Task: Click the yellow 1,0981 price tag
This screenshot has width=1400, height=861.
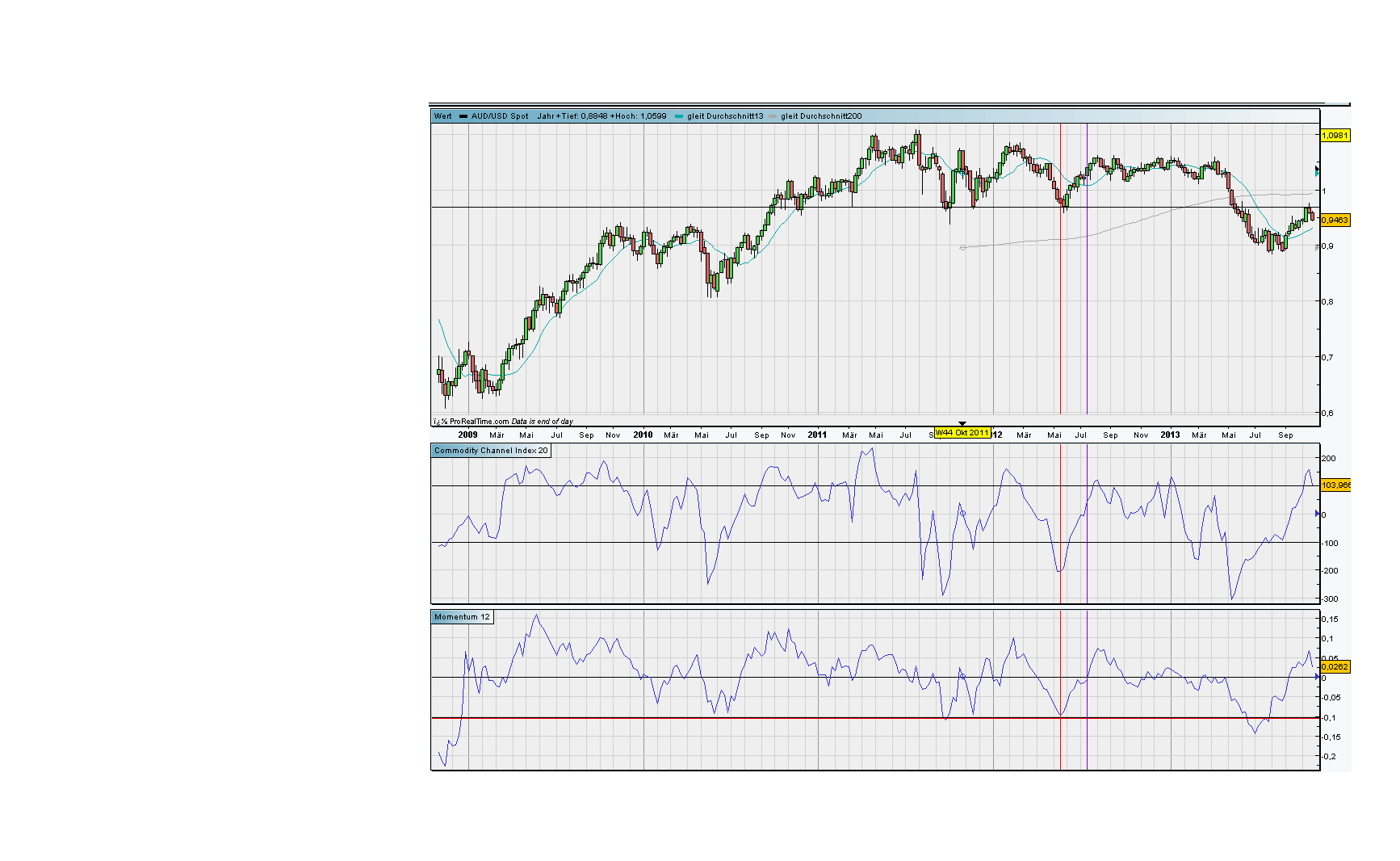Action: (1335, 135)
